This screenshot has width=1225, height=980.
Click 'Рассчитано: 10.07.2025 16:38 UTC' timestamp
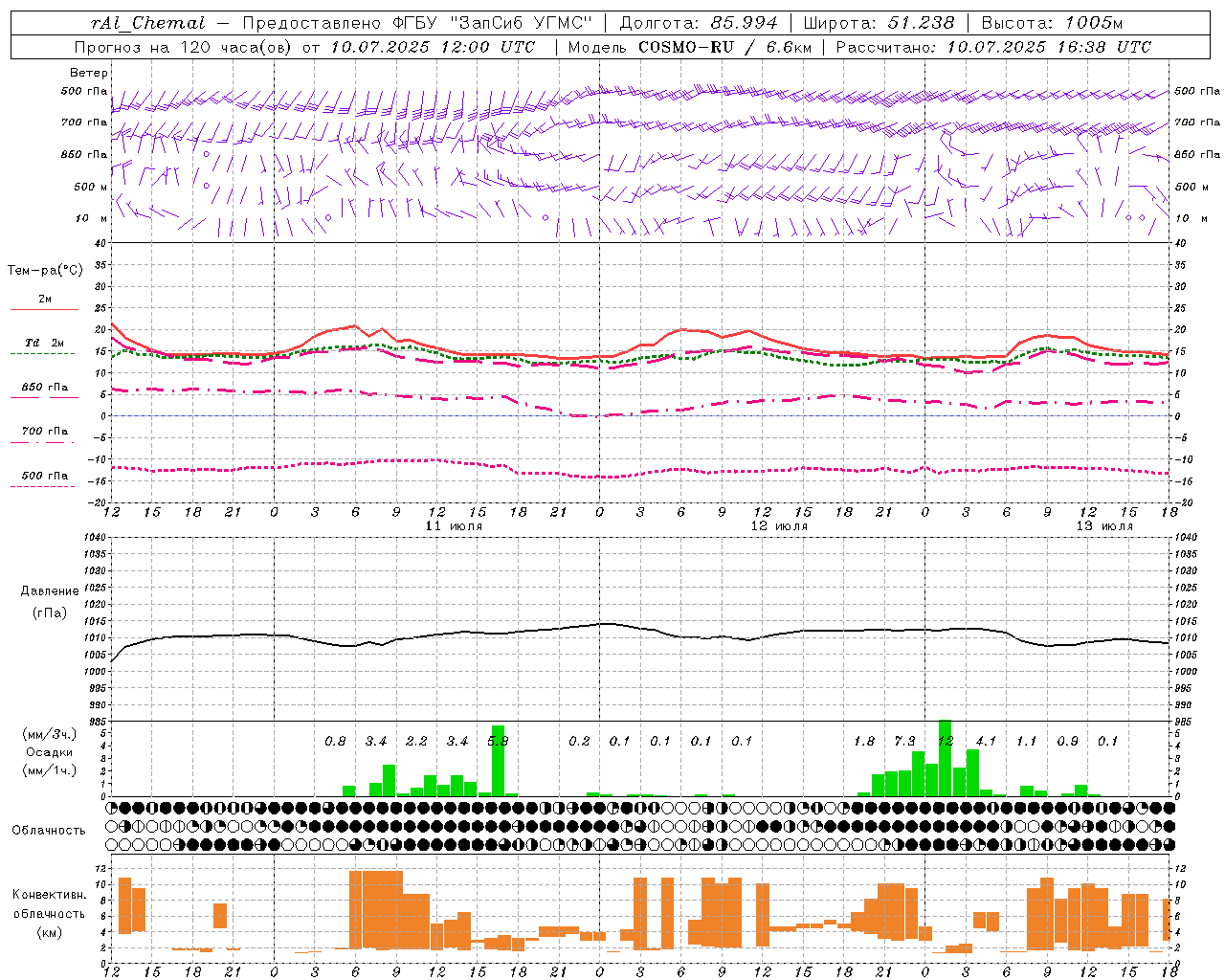[x=993, y=47]
